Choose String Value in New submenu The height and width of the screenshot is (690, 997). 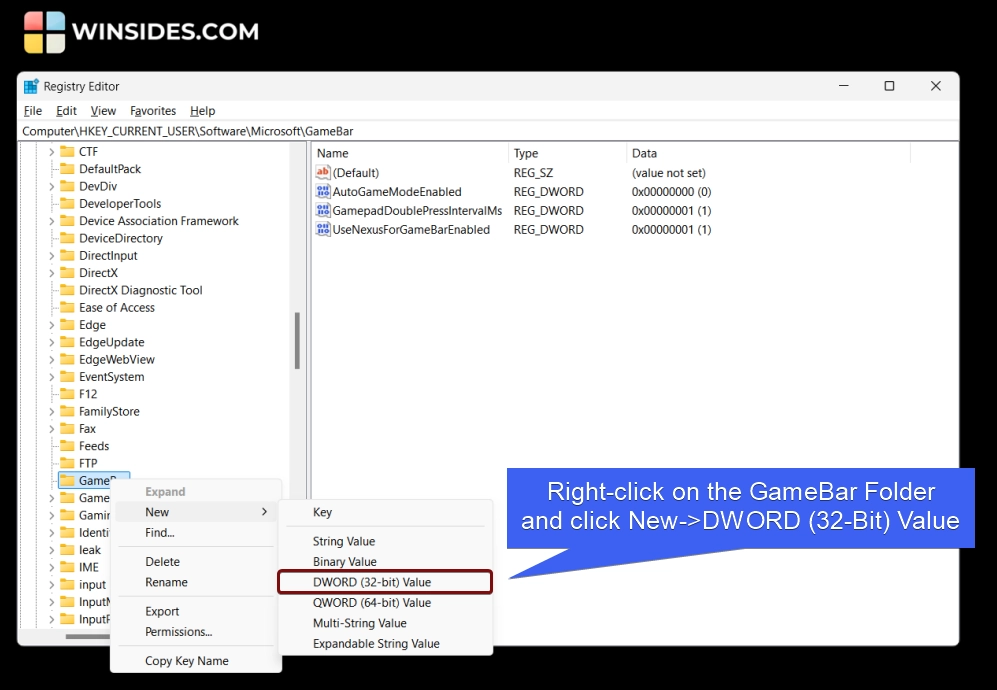click(x=385, y=541)
